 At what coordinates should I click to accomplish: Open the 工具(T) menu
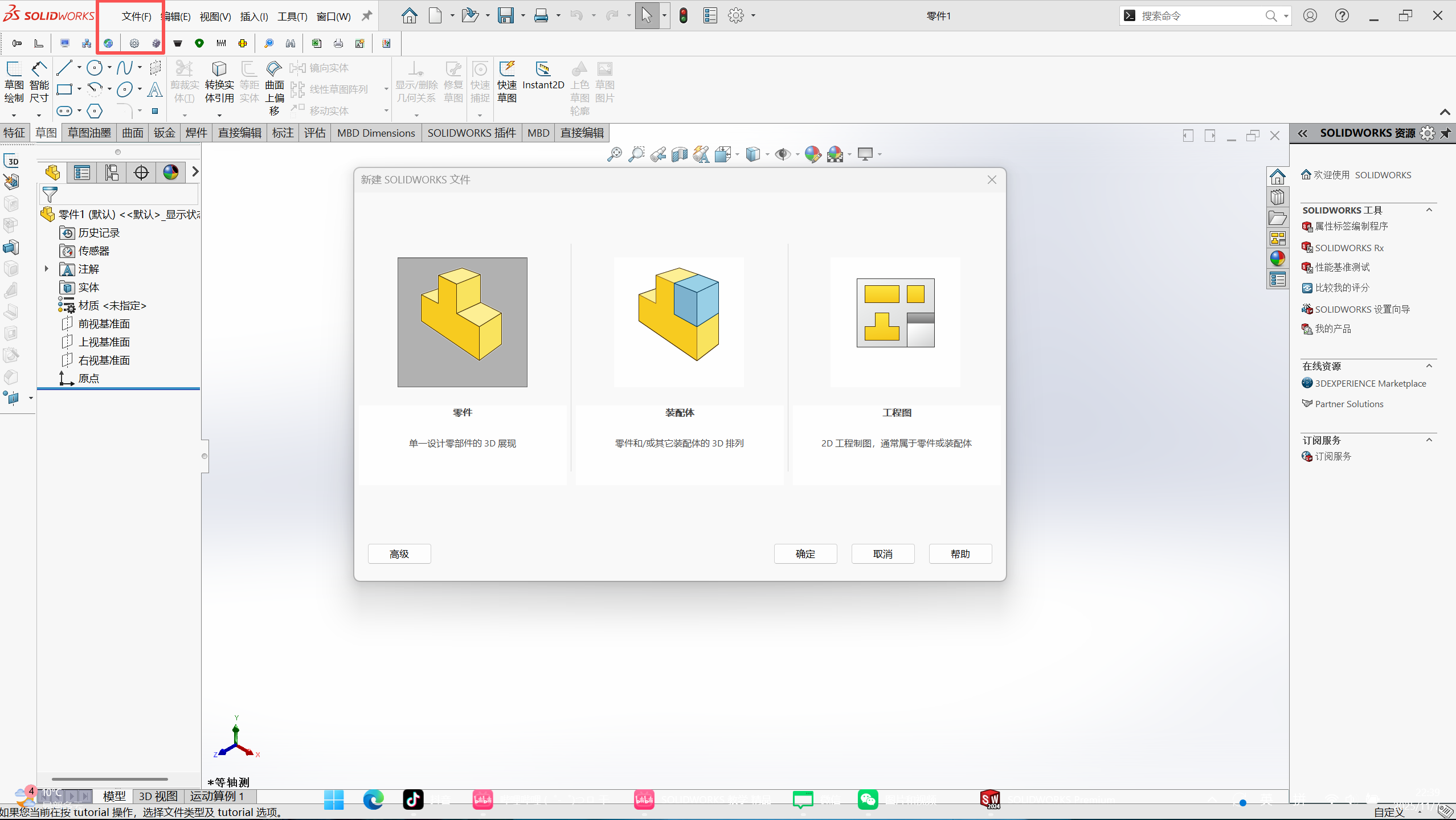click(292, 17)
